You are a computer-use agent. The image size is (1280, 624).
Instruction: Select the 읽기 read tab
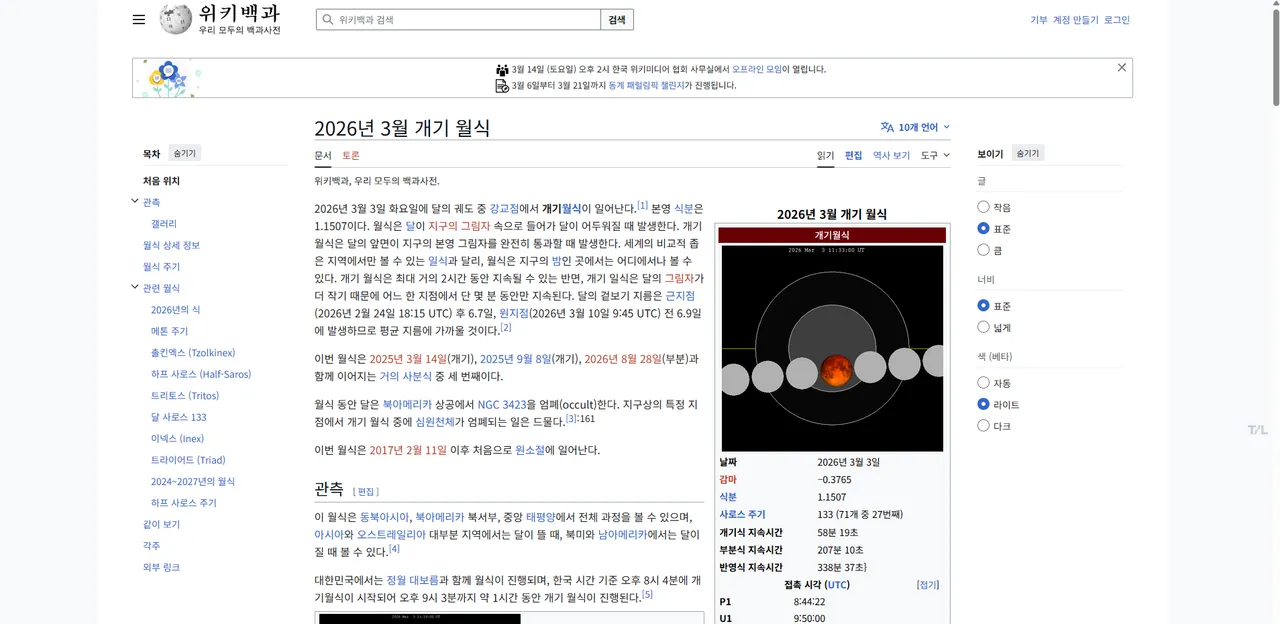pos(825,155)
